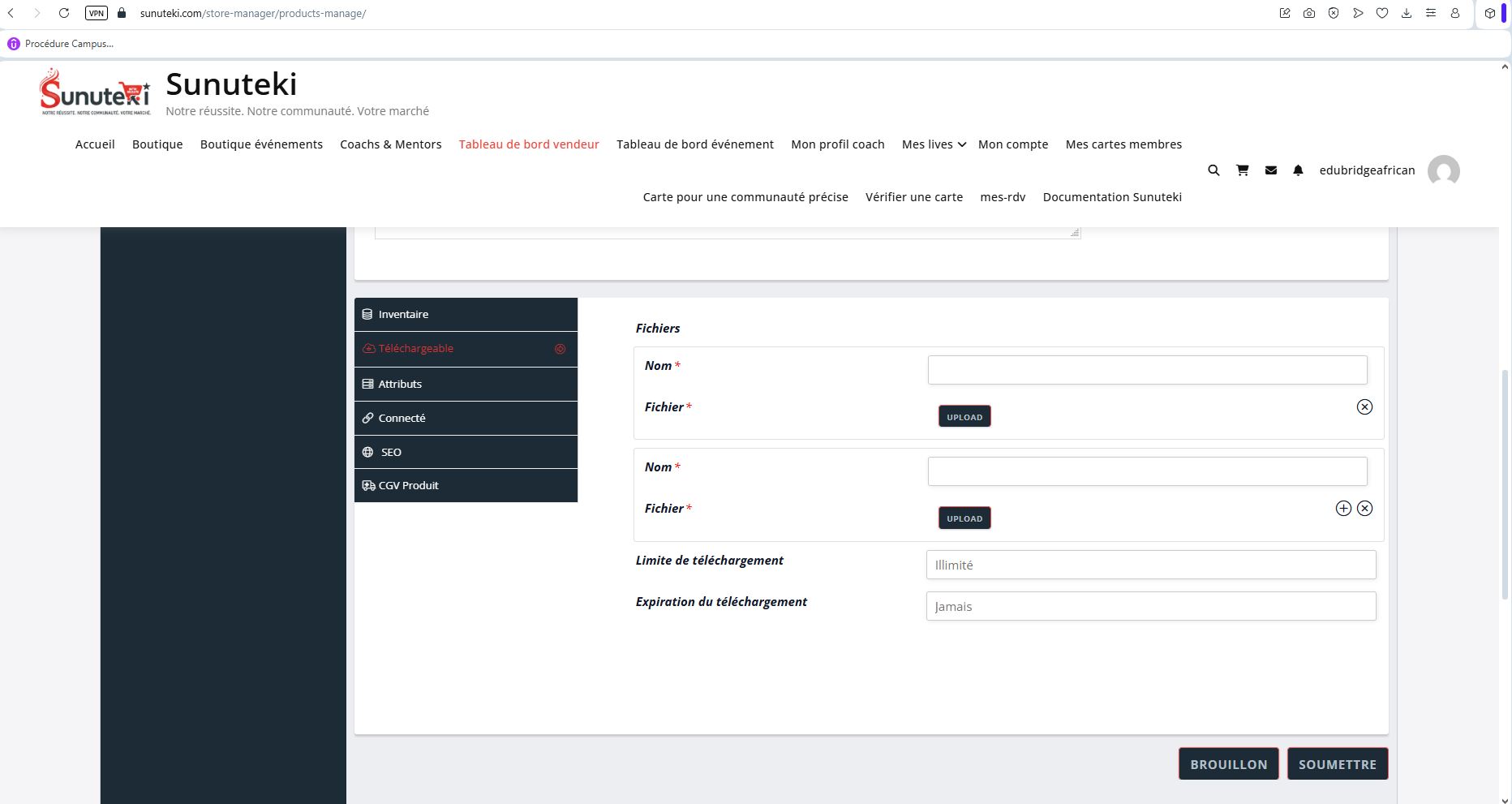This screenshot has height=804, width=1512.
Task: Open the SEO tab
Action: [466, 453]
